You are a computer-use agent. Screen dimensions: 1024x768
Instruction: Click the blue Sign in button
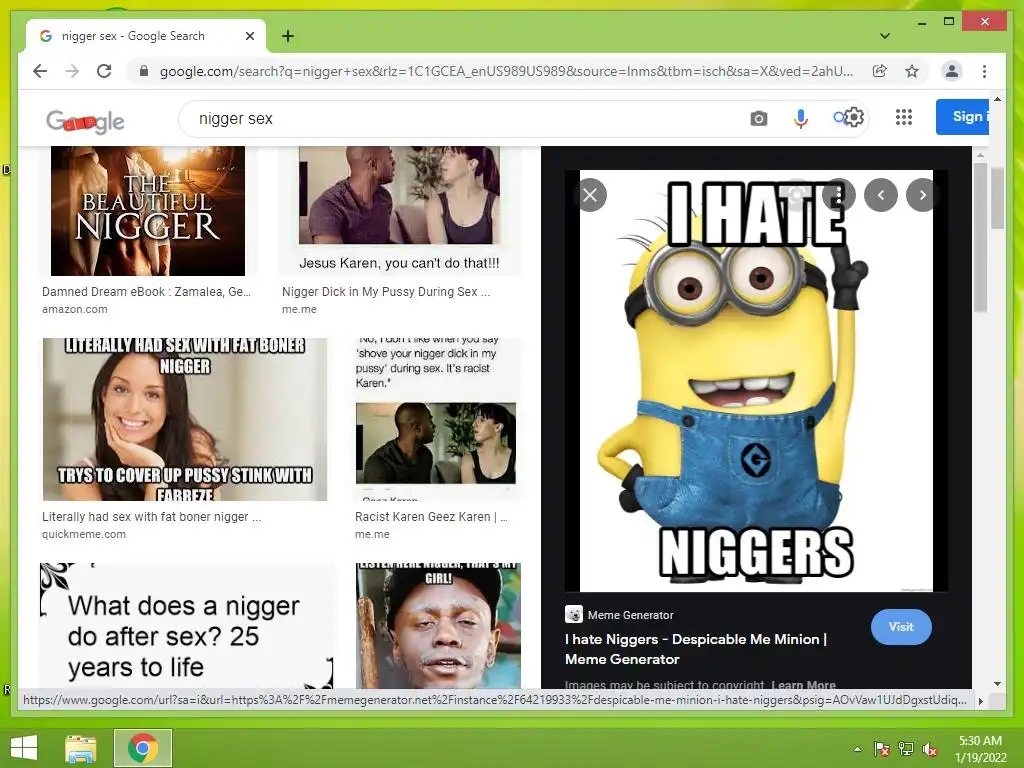click(963, 117)
